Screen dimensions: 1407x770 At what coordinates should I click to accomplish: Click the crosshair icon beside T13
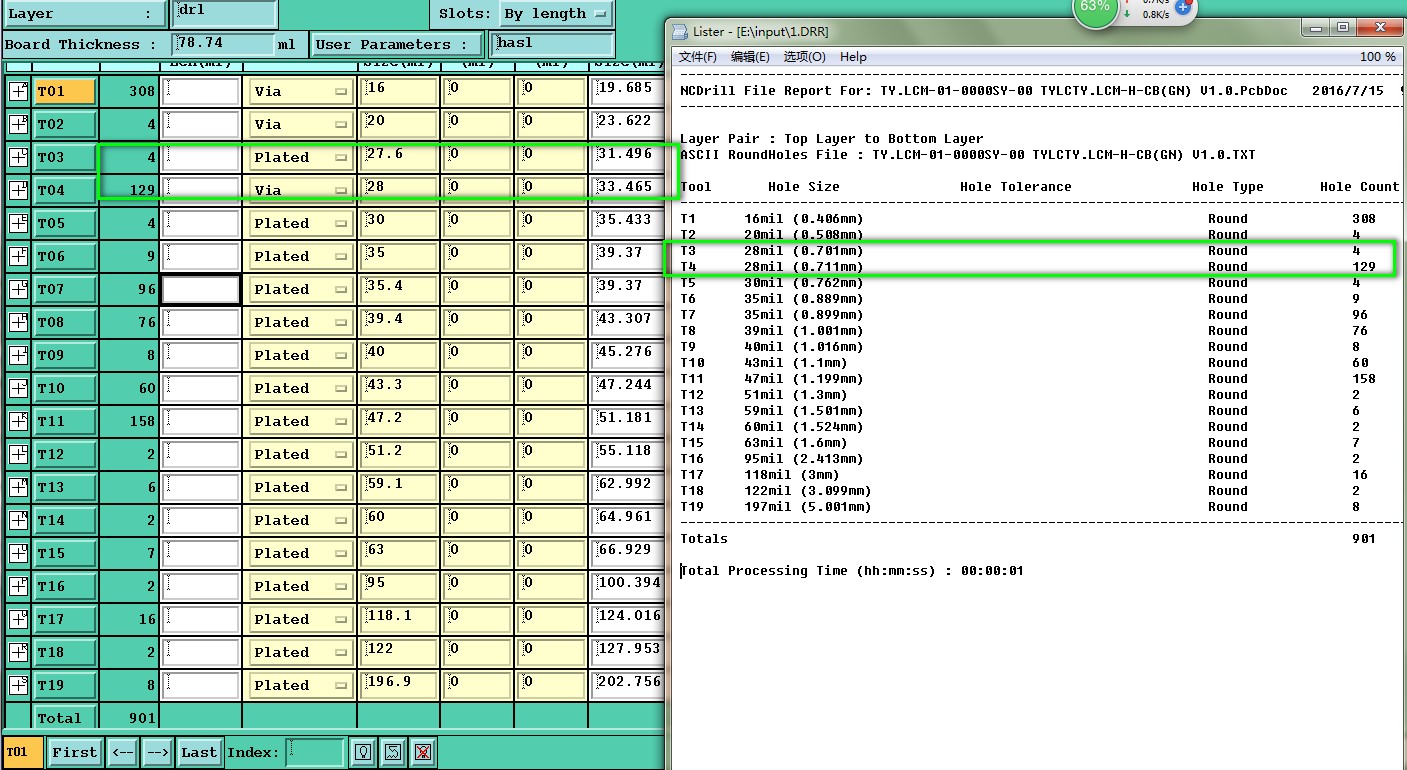coord(19,487)
